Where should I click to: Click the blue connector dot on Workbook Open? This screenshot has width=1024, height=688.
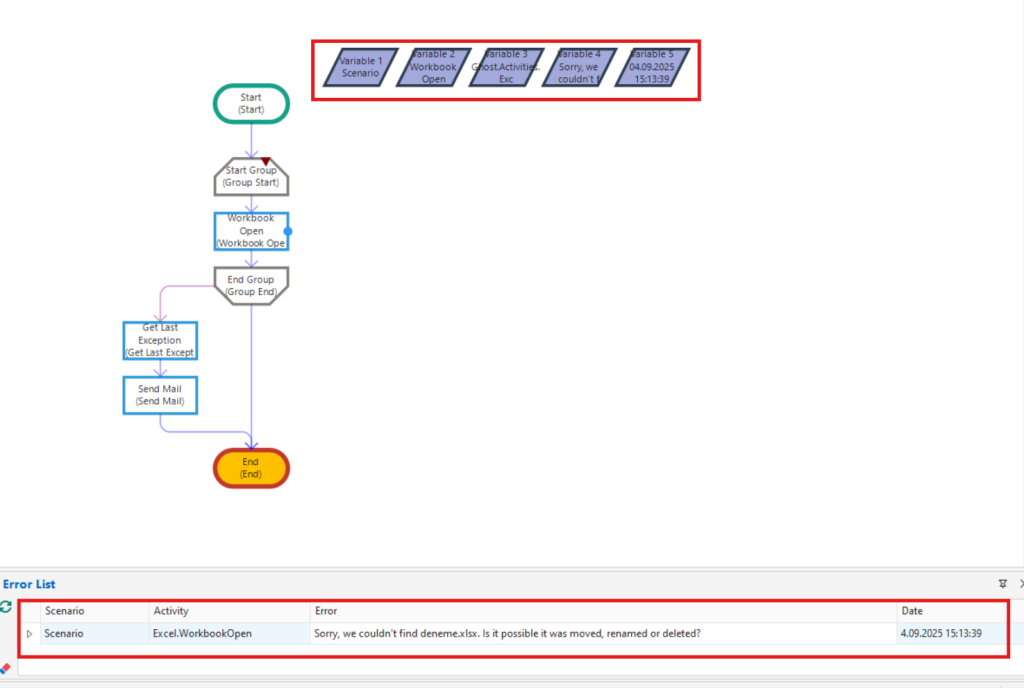pos(288,231)
